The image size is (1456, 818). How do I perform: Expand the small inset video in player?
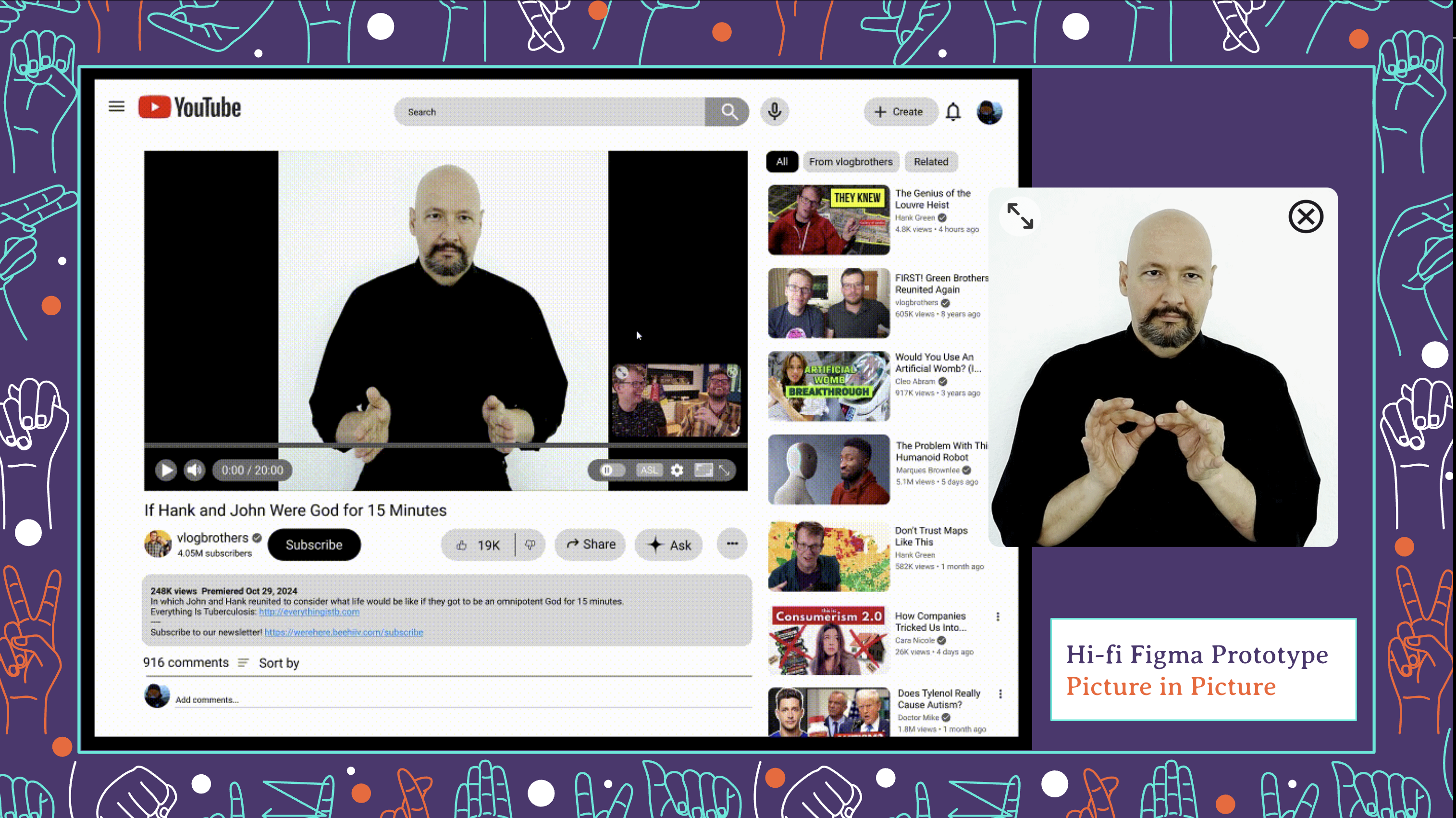622,372
